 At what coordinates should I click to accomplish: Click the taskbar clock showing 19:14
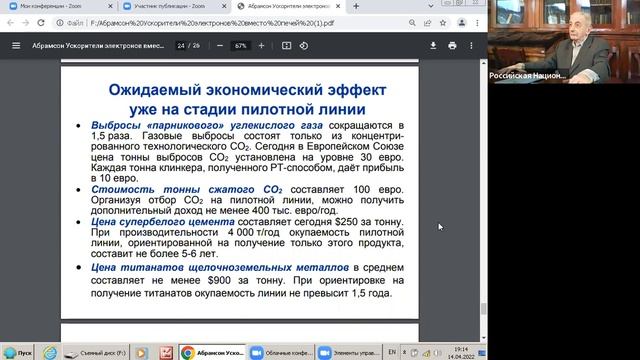pos(461,353)
